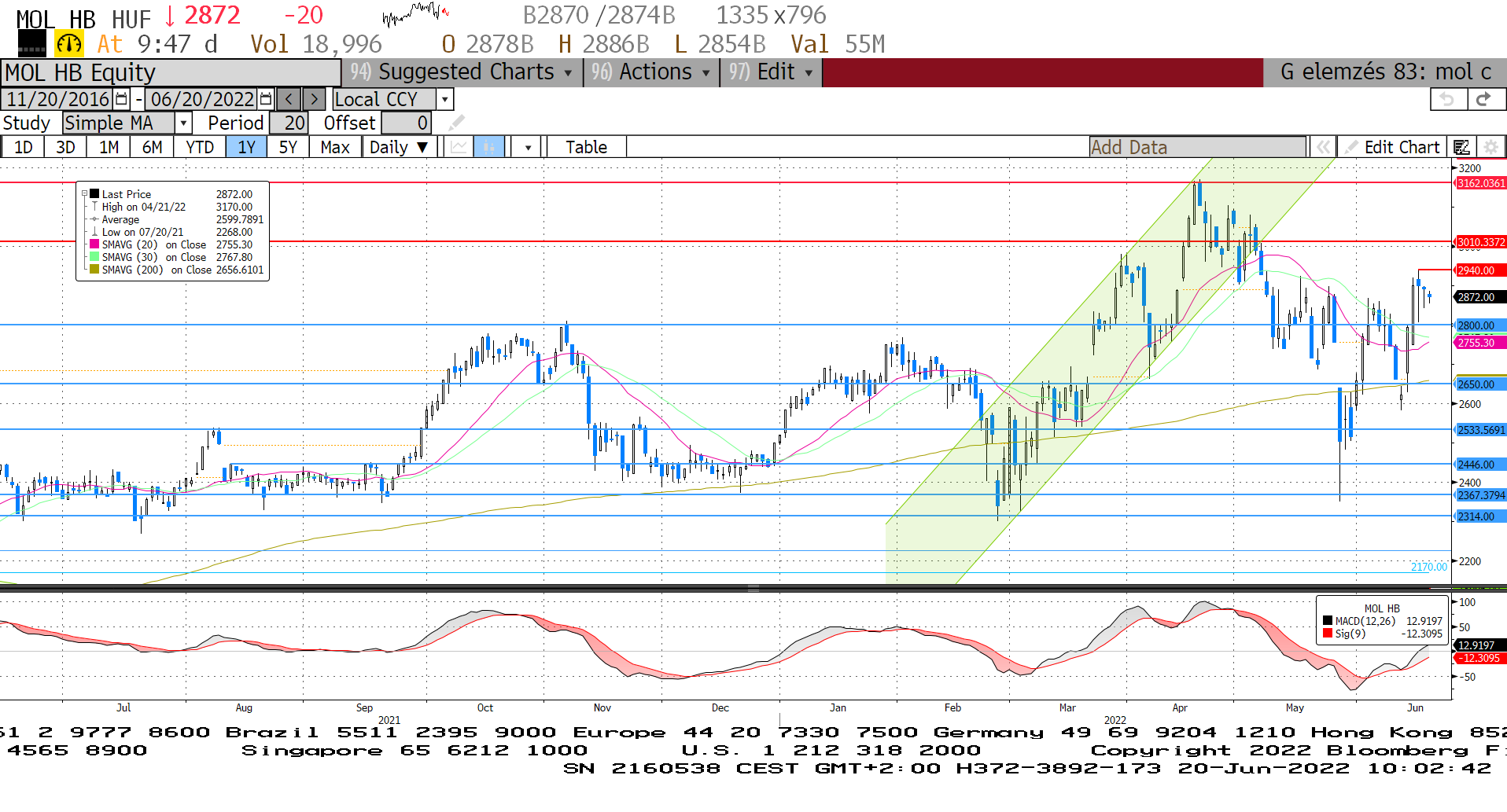Click the Period value field
Screen dimensions: 1507x812
tap(289, 123)
